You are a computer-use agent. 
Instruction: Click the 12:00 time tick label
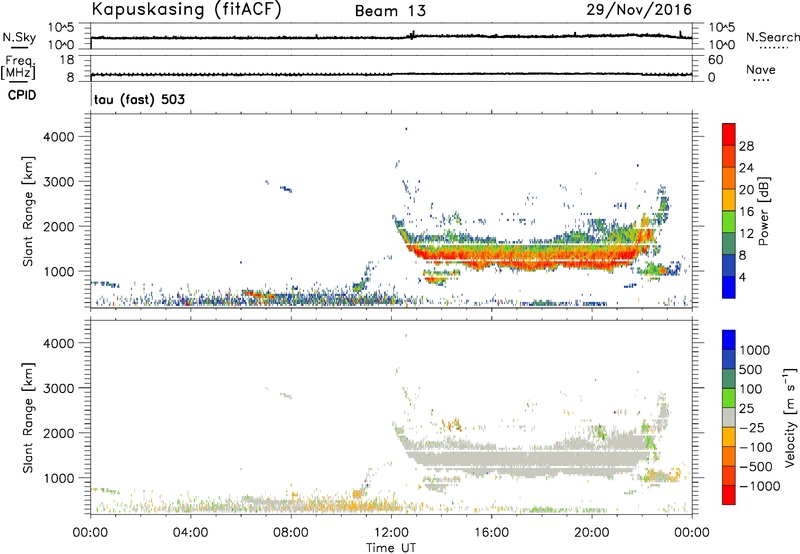391,533
